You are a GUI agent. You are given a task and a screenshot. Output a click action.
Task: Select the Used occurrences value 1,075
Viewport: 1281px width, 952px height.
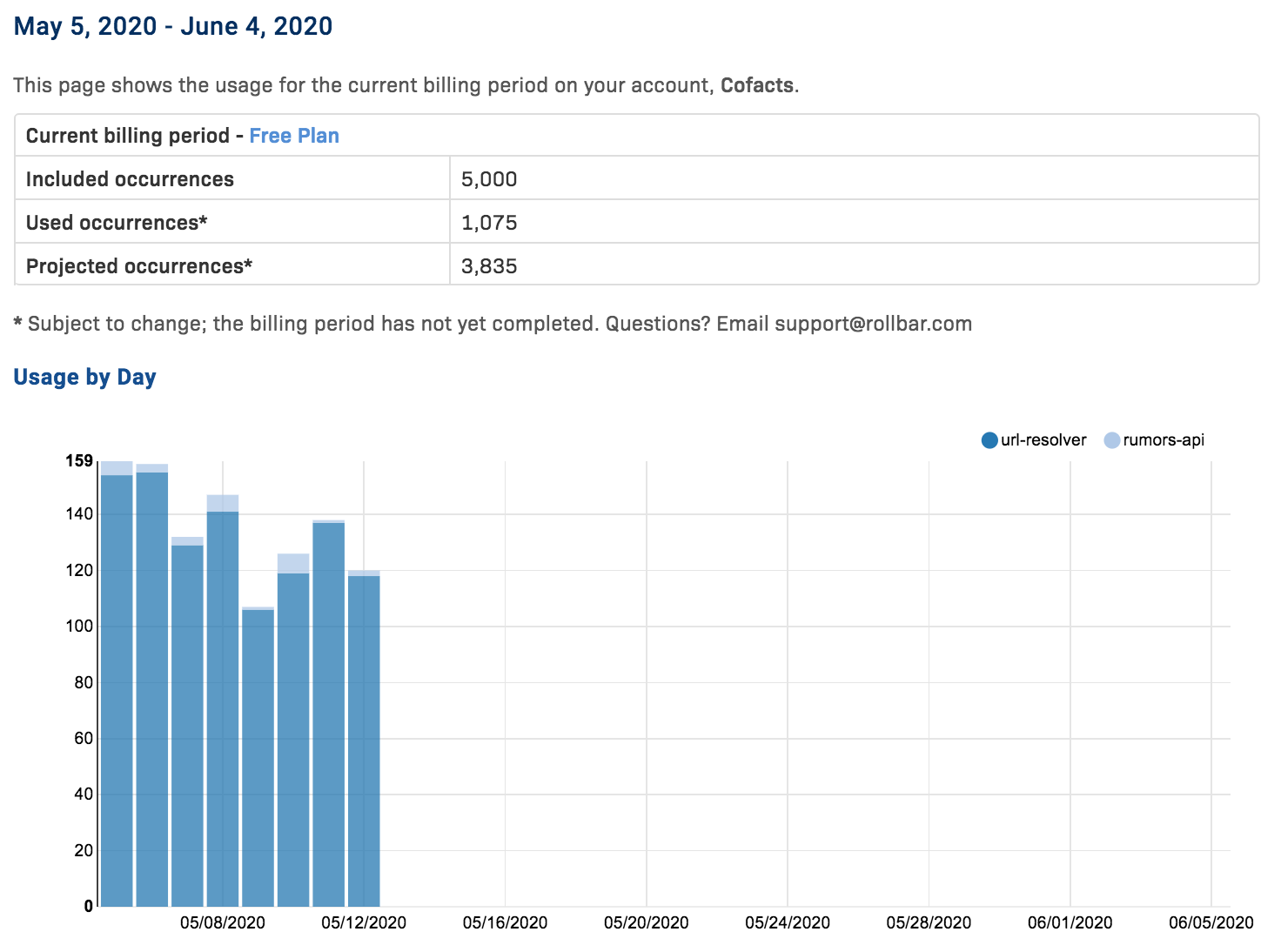[489, 223]
